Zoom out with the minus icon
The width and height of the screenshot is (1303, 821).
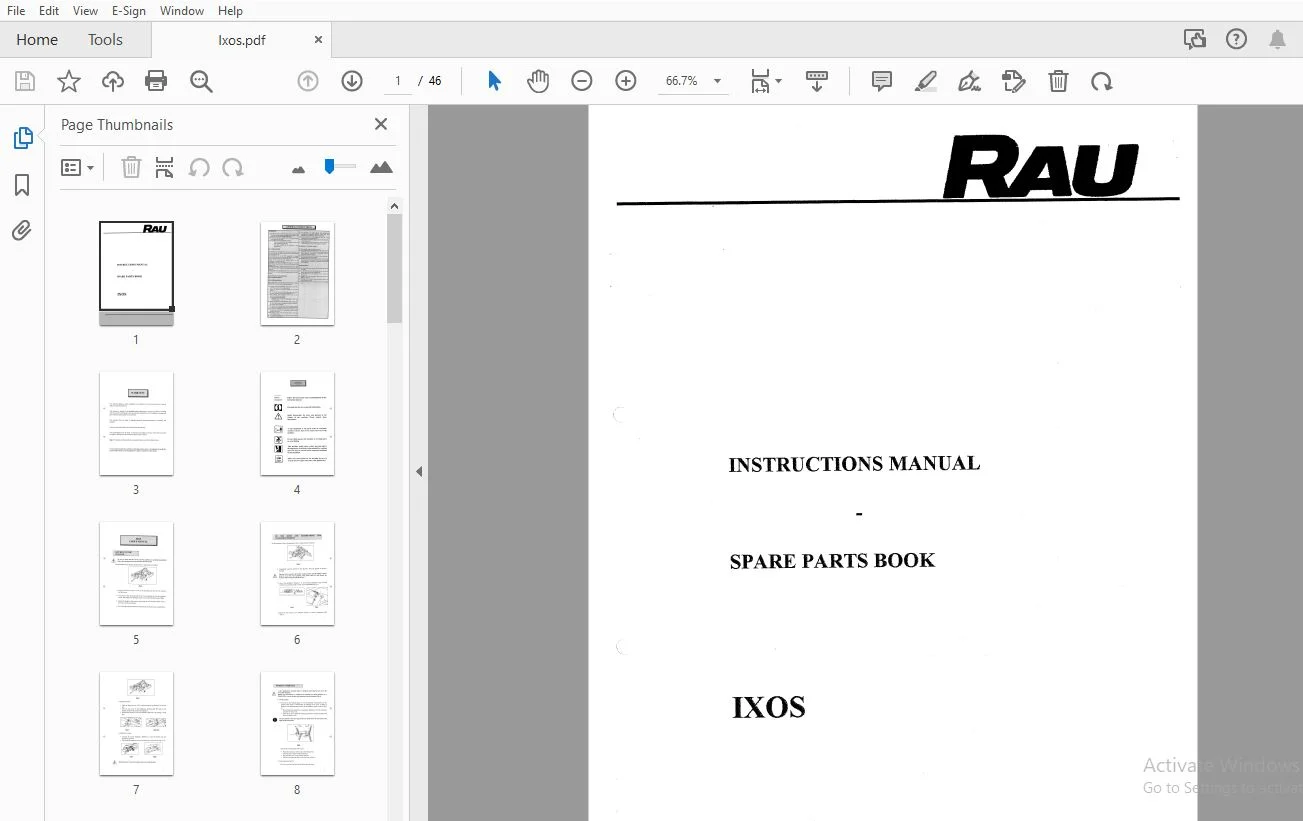(582, 82)
